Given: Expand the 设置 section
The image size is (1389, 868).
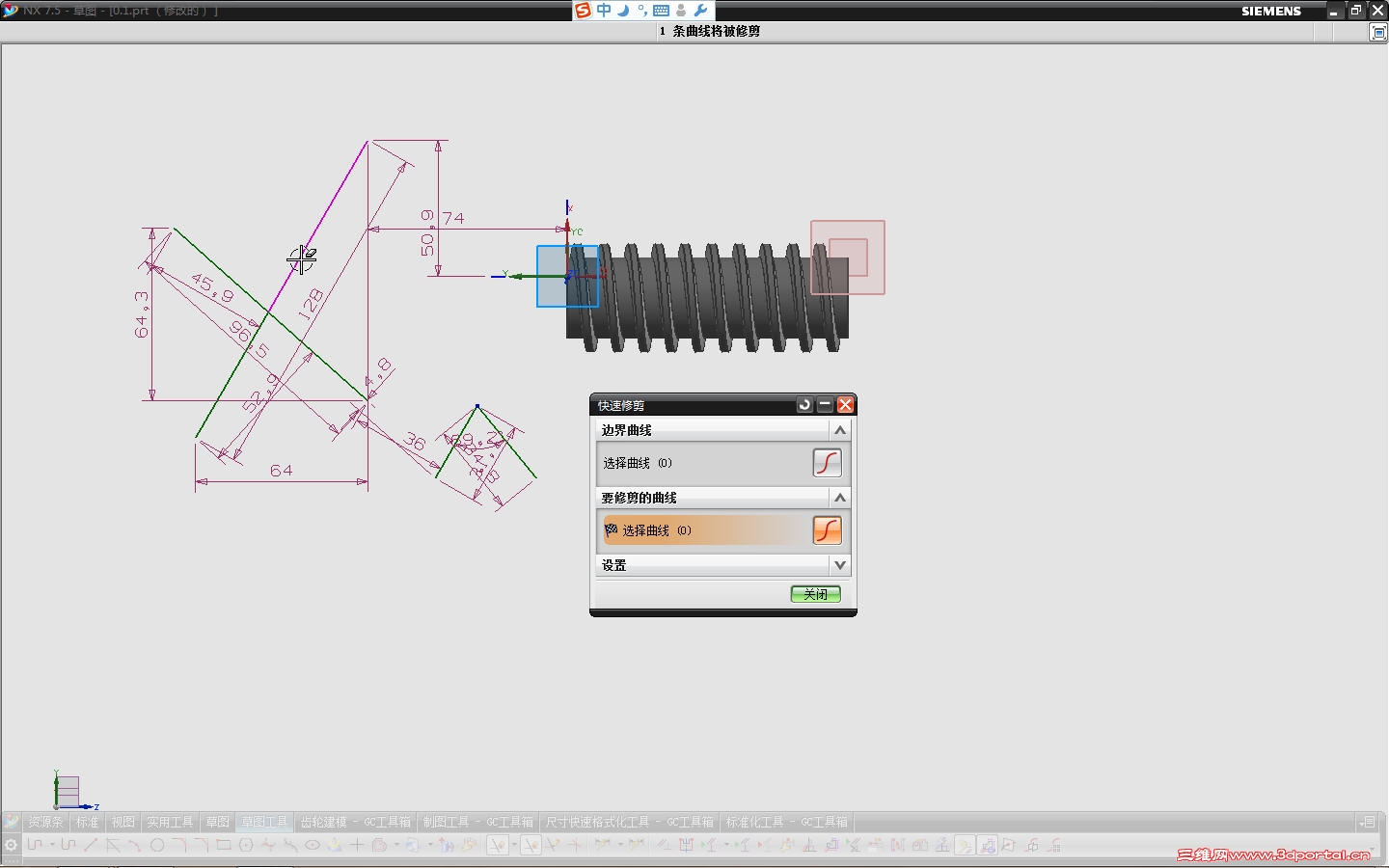Looking at the screenshot, I should (x=840, y=565).
